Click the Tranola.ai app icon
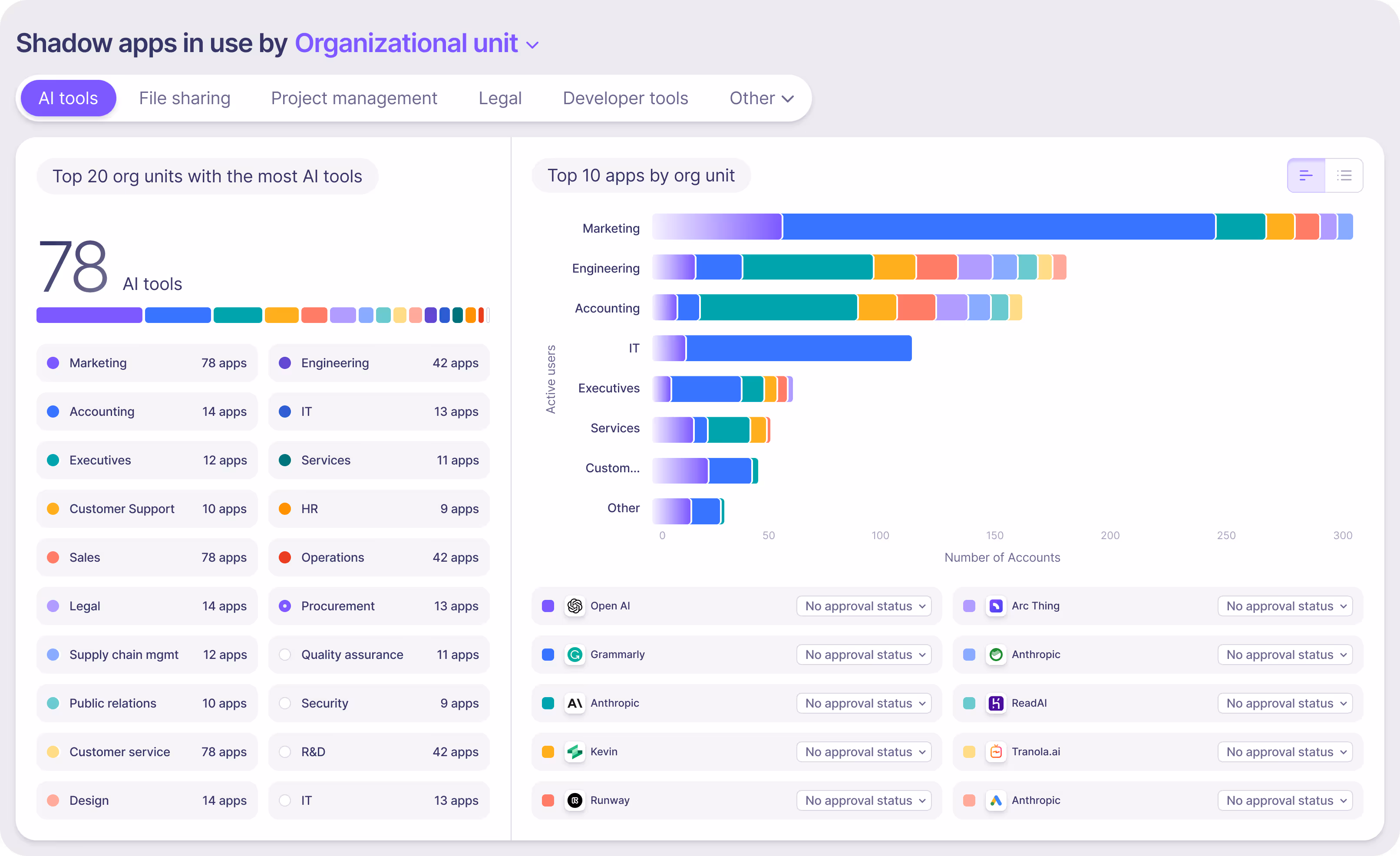Screen dimensions: 1400x856 pyautogui.click(x=995, y=752)
